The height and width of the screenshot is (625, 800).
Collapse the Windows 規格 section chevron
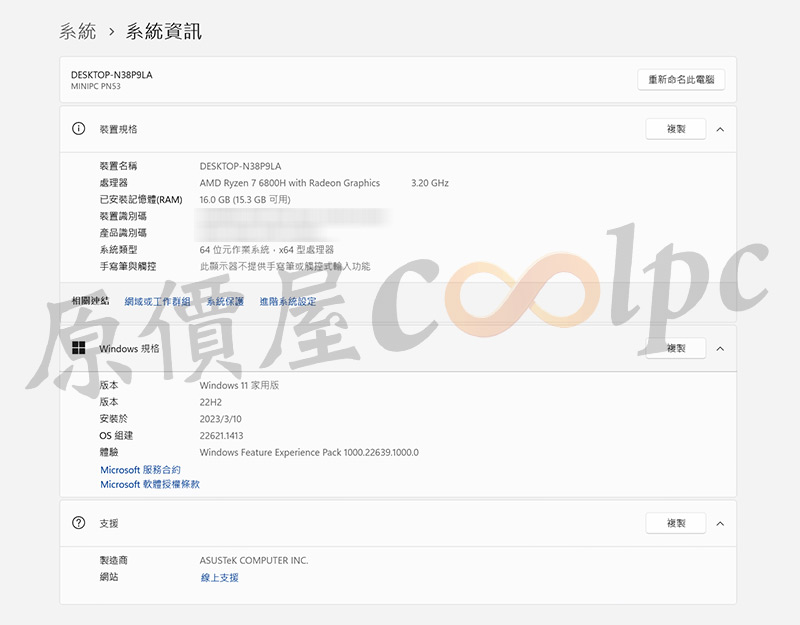point(720,349)
